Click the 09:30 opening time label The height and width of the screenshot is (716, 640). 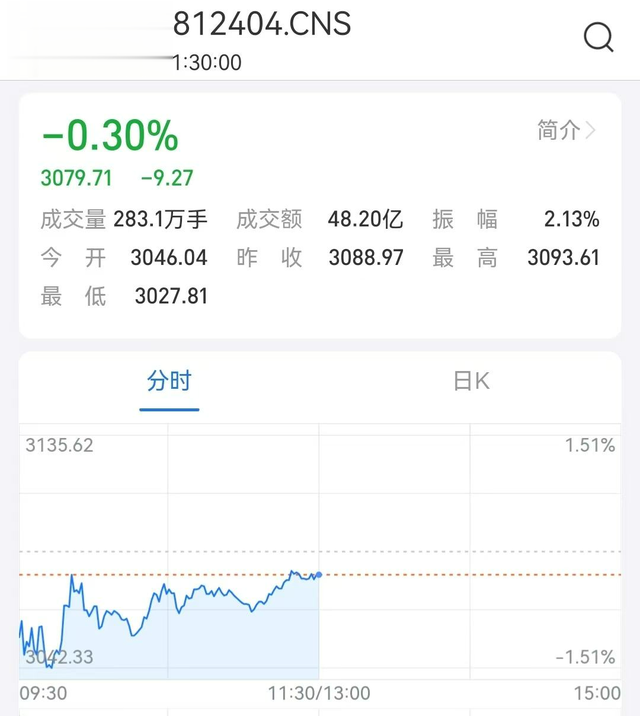pyautogui.click(x=43, y=693)
